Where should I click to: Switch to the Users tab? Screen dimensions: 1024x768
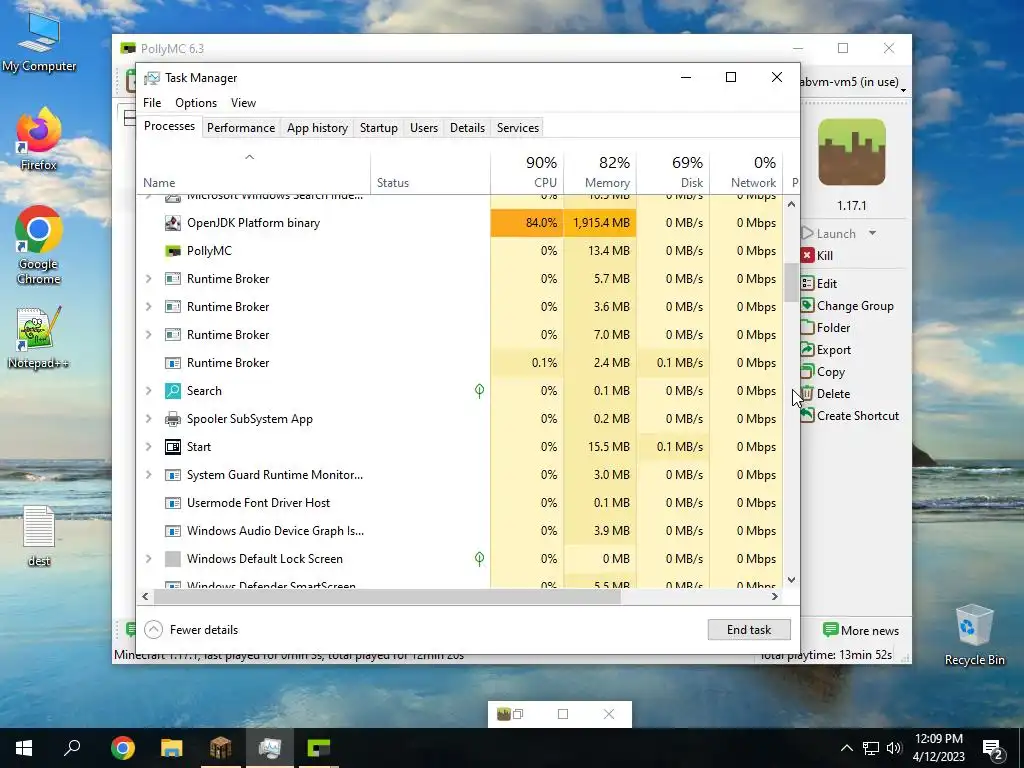pos(424,128)
